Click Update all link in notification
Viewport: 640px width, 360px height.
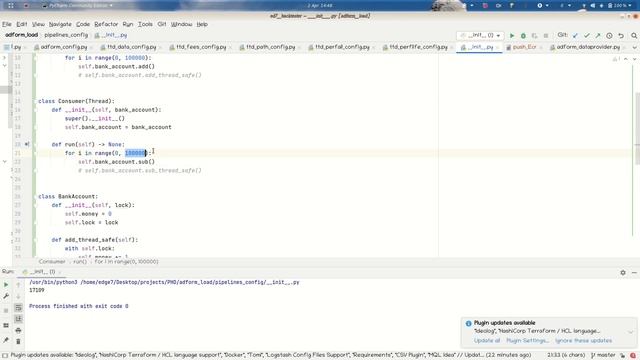487,341
